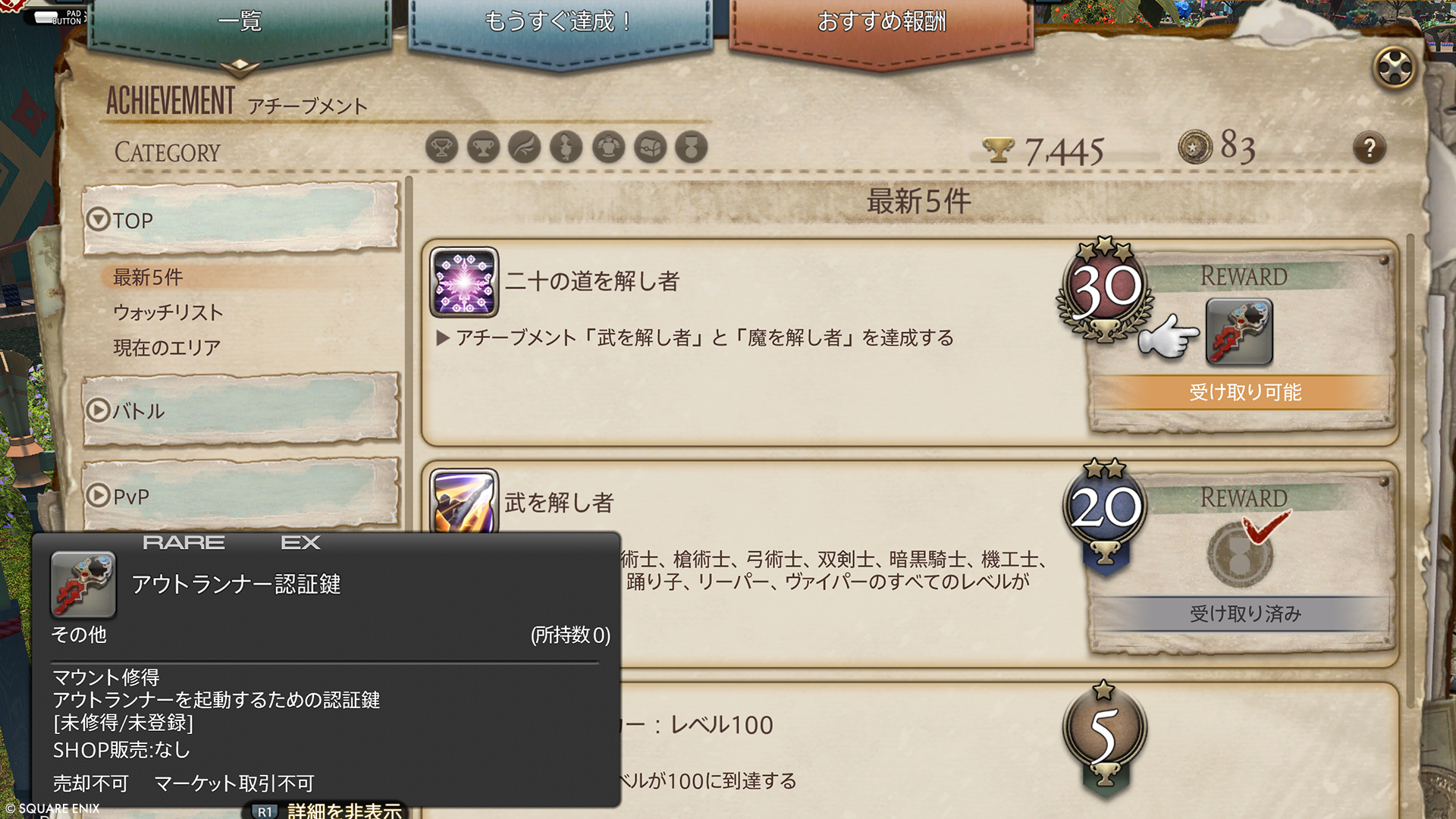Open the おすすめ報酬 tab
This screenshot has width=1456, height=819.
point(881,23)
